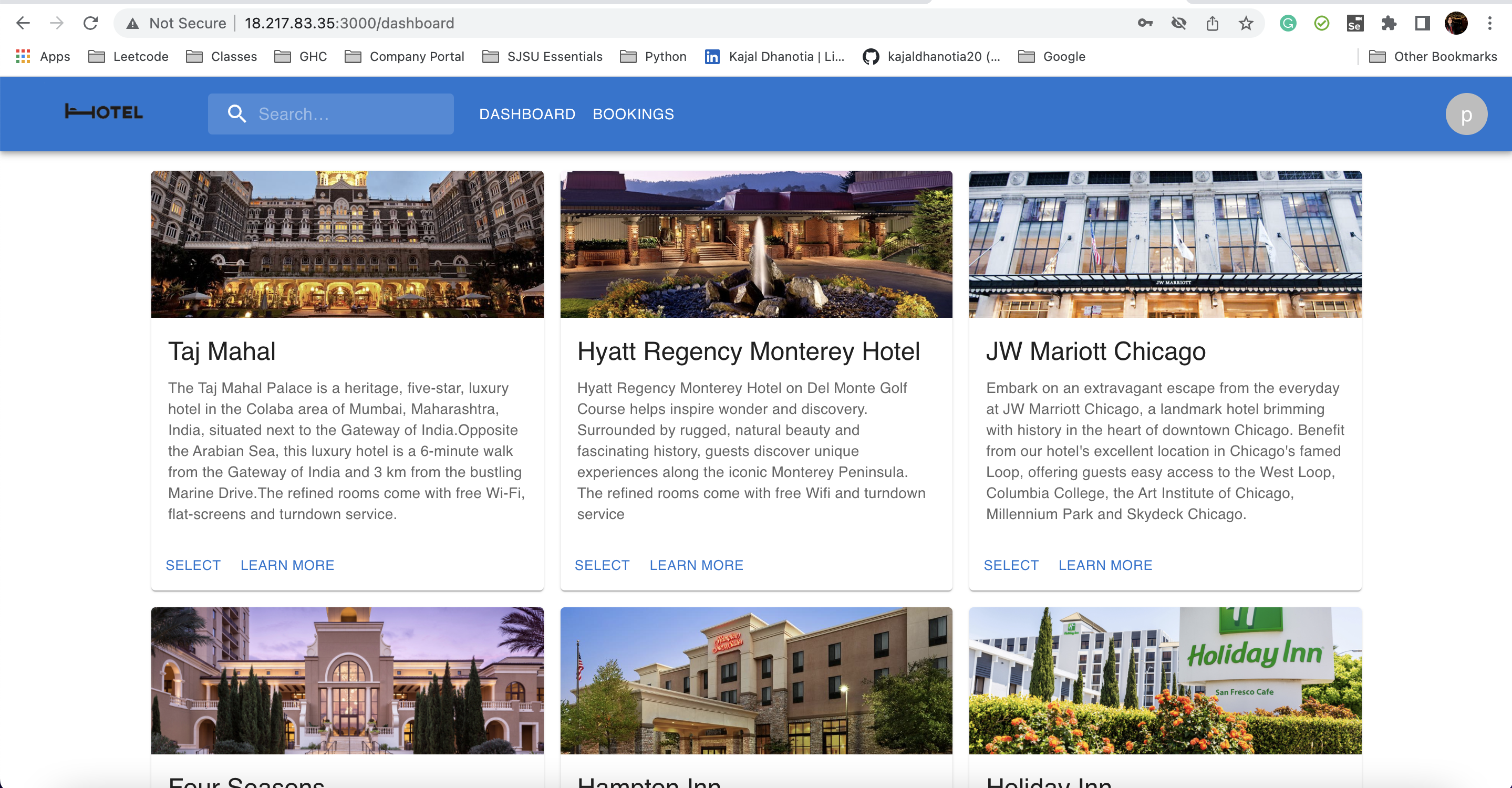Click the Grammarly extension icon

(x=1288, y=24)
